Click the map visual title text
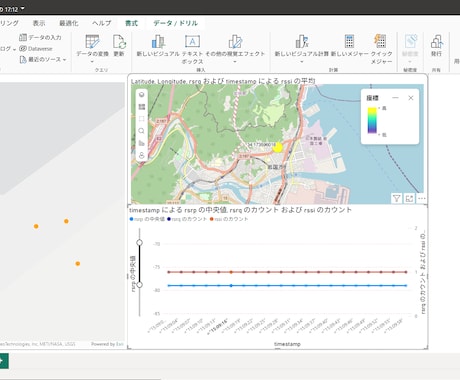Screen dimensions: 460x380 click(x=223, y=81)
